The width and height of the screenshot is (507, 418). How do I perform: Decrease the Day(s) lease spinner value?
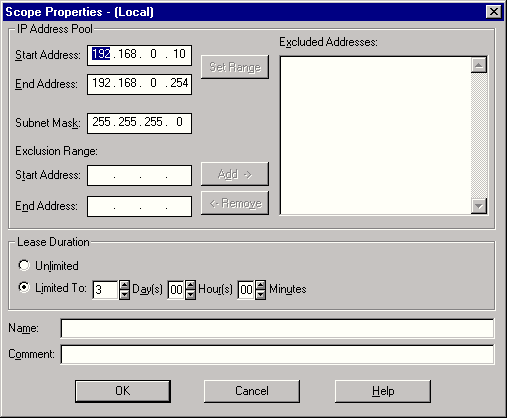pos(124,295)
